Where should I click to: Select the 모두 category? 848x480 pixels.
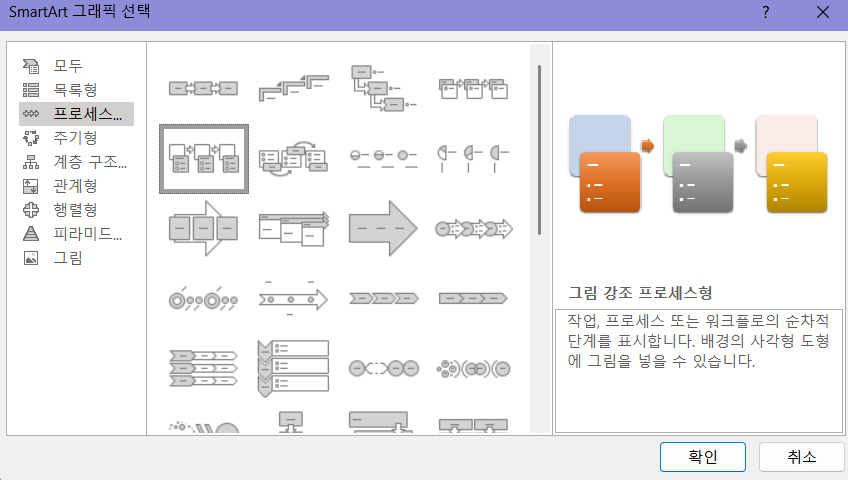[76, 66]
